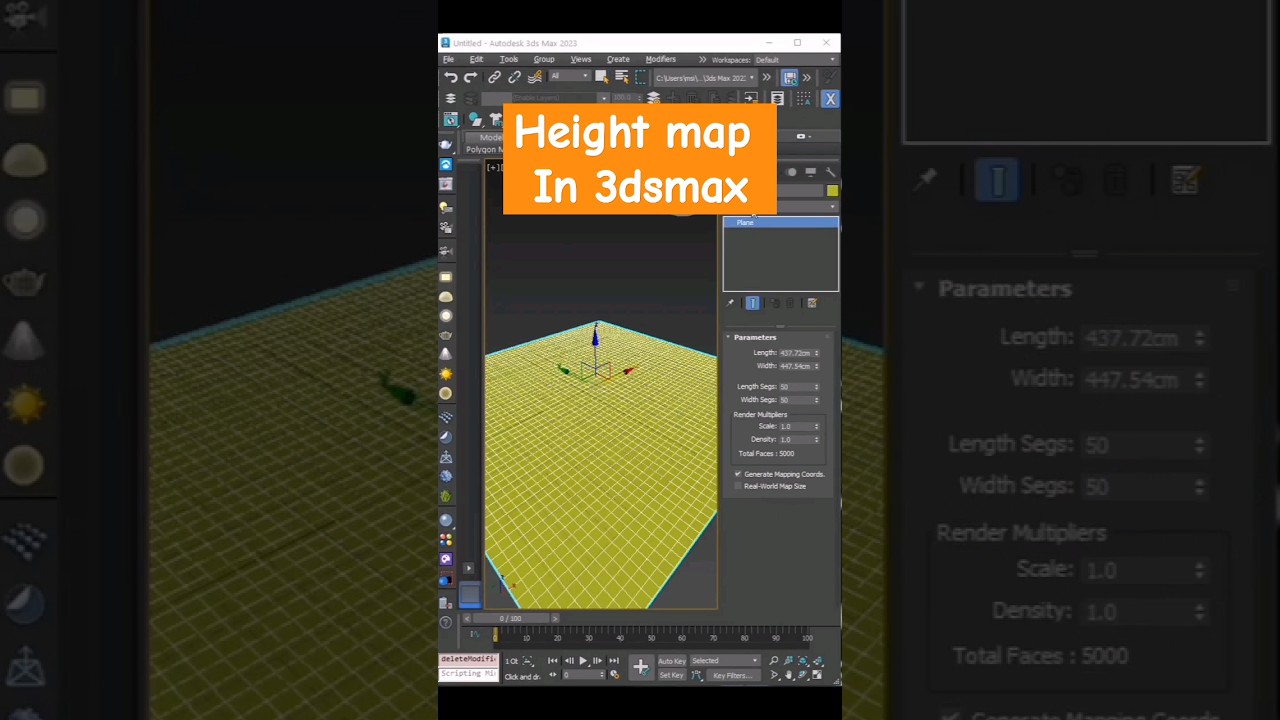The image size is (1280, 720).
Task: Open the Modifiers menu
Action: [x=661, y=60]
